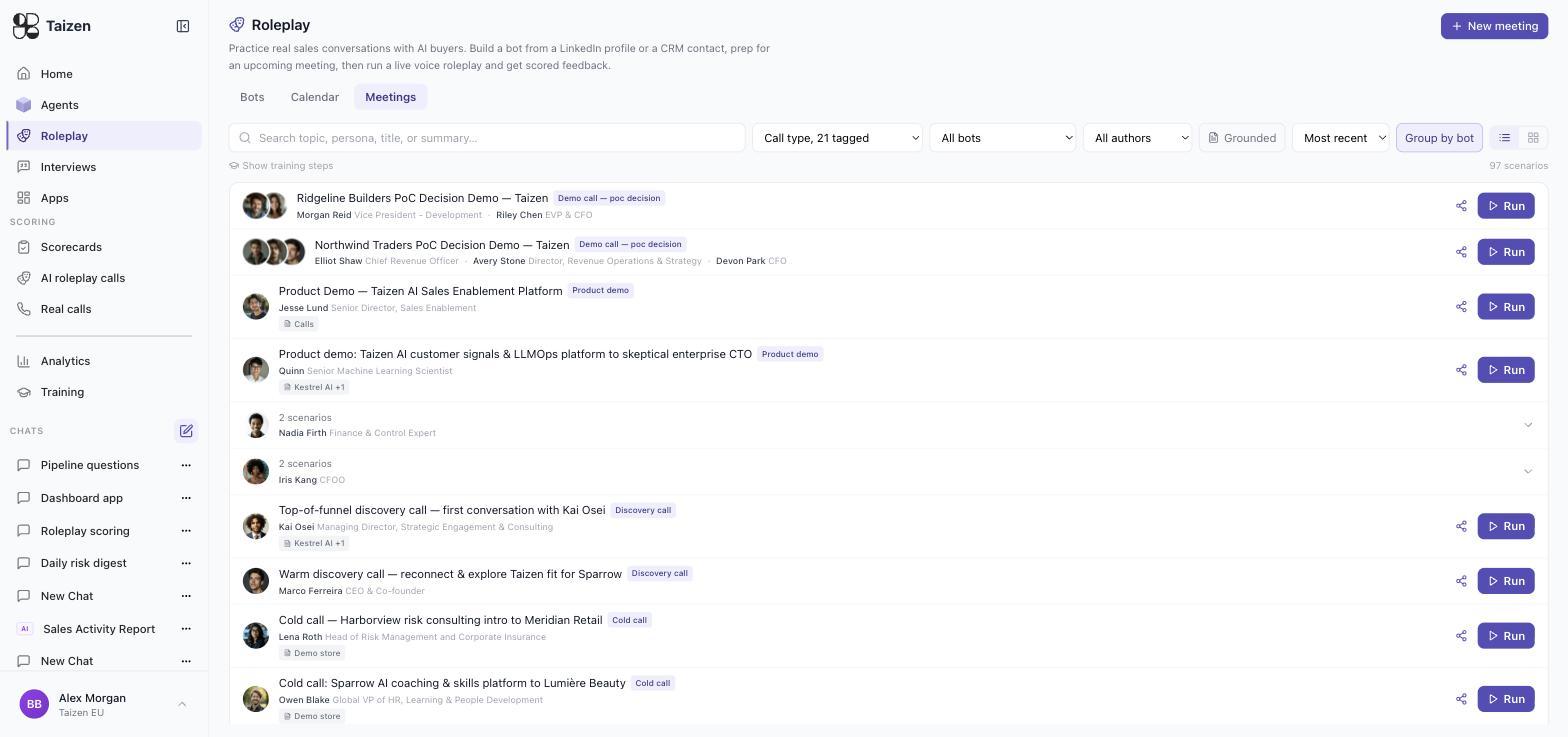Switch to the Bots tab
The image size is (1568, 737).
coord(252,97)
